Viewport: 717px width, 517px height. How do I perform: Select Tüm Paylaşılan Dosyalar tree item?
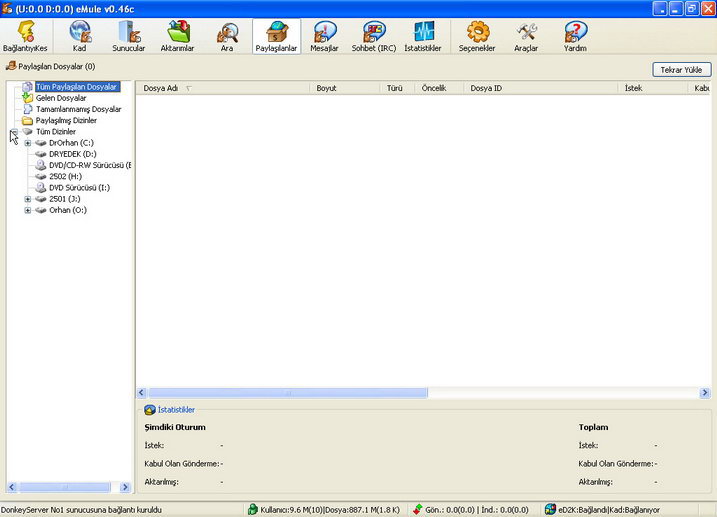tap(77, 86)
